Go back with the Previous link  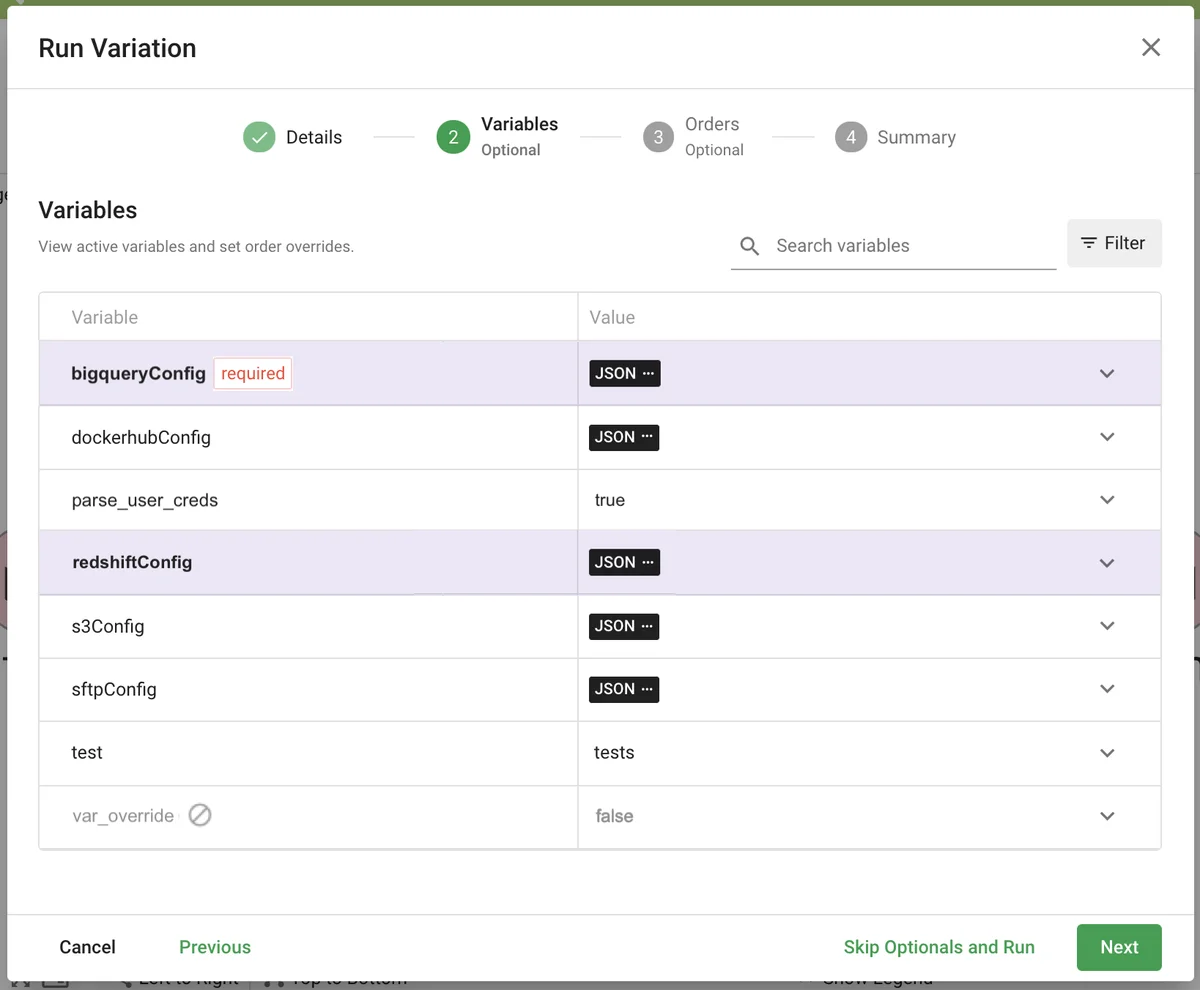[x=215, y=947]
